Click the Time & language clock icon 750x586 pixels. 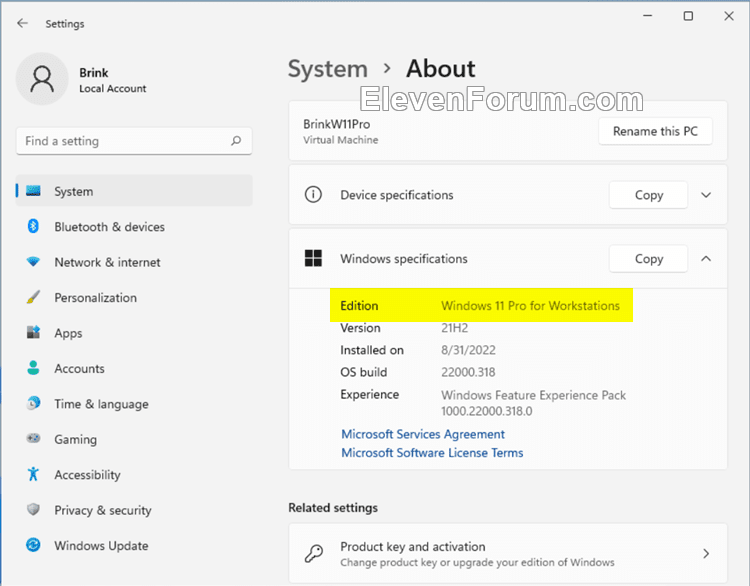[x=33, y=403]
